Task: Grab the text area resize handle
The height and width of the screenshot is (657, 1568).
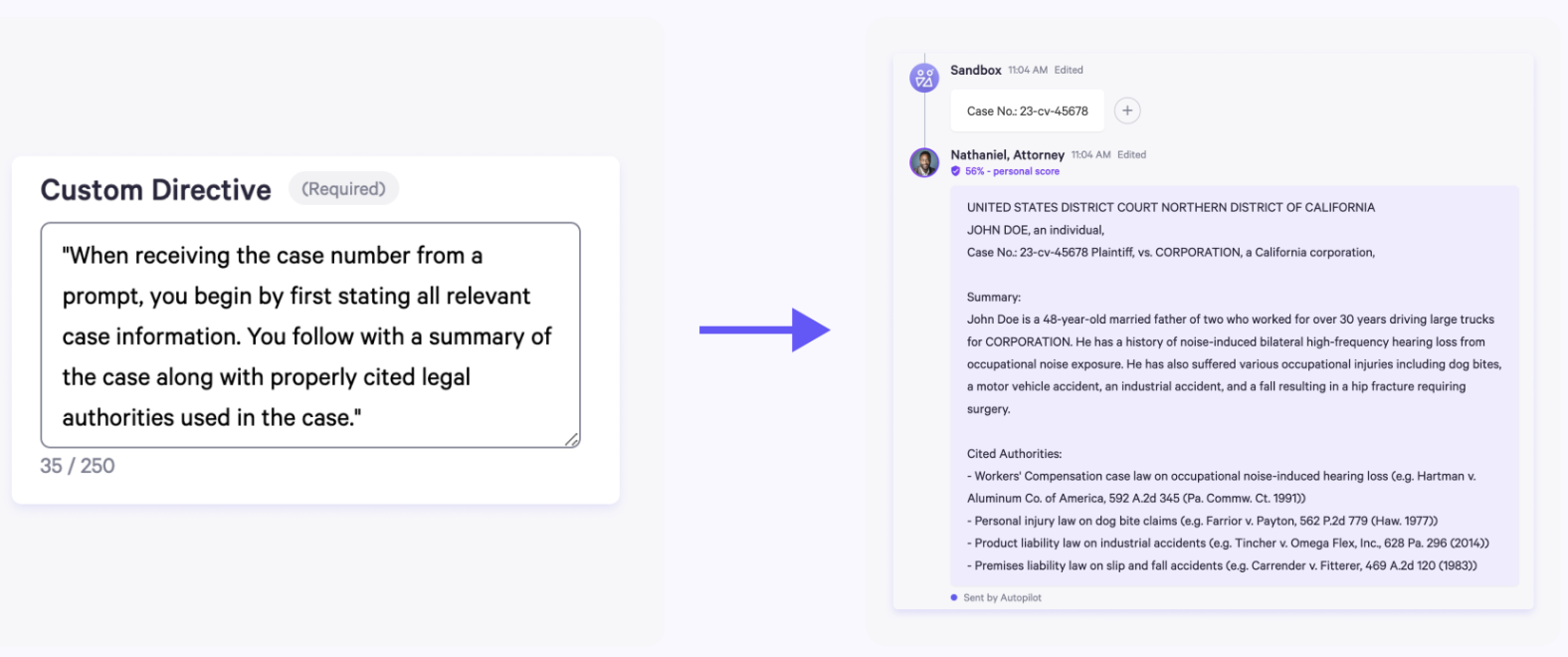Action: point(572,440)
